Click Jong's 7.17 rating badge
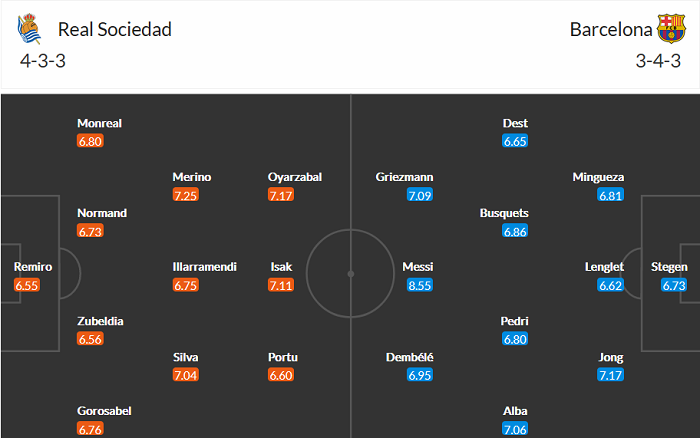Viewport: 700px width, 438px height. point(611,375)
